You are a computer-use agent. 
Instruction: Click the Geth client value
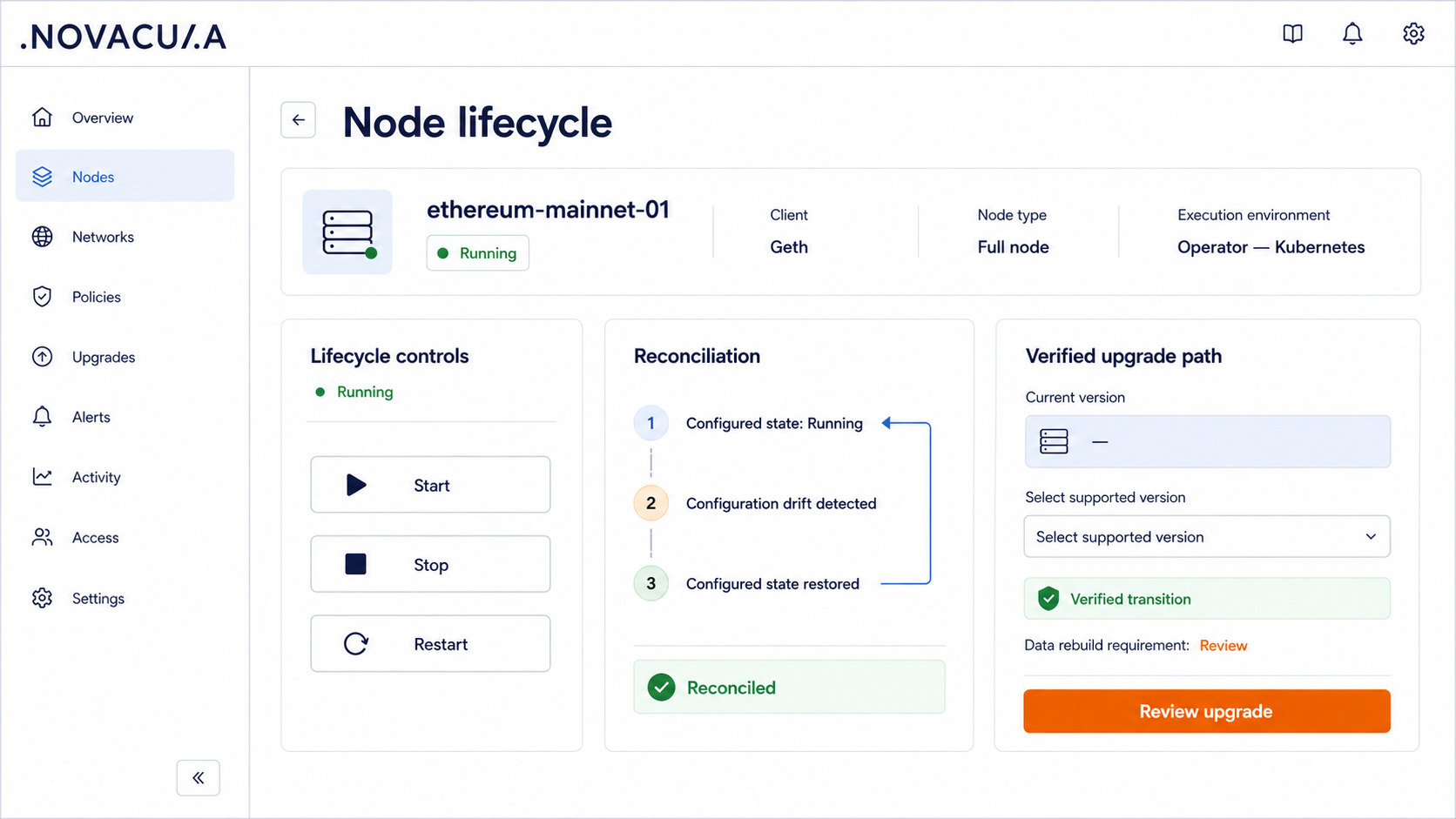tap(789, 247)
